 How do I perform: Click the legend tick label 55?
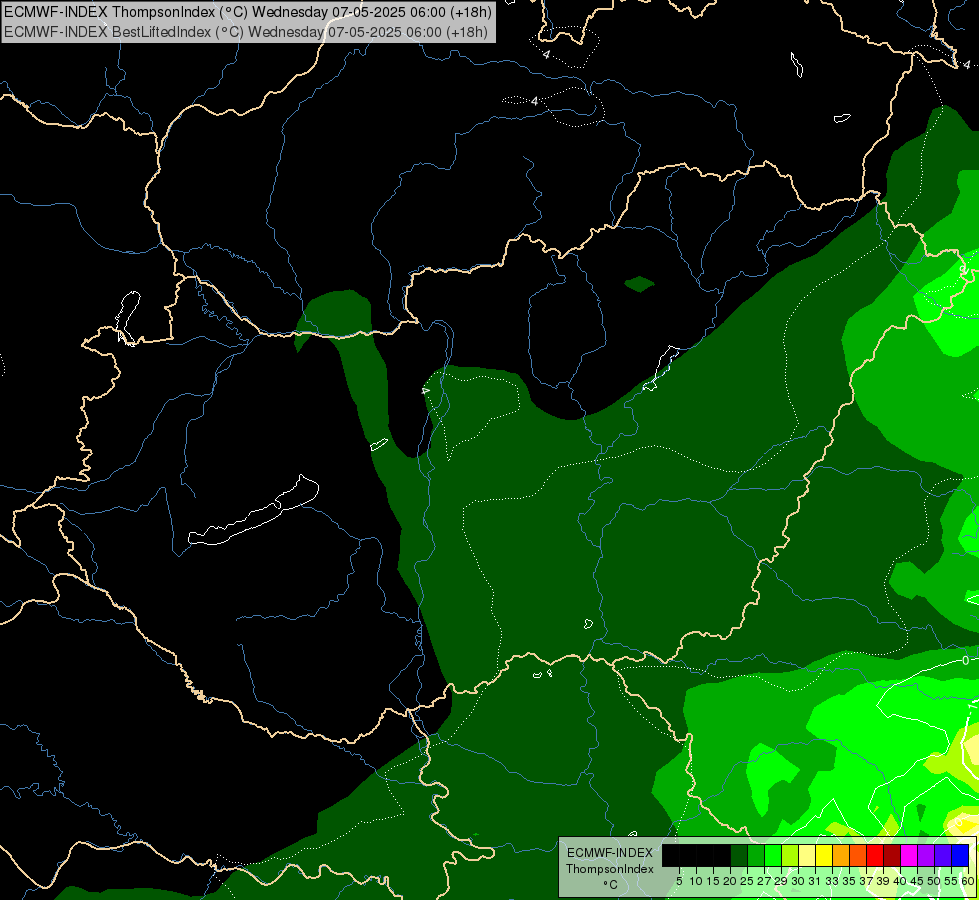click(x=952, y=881)
